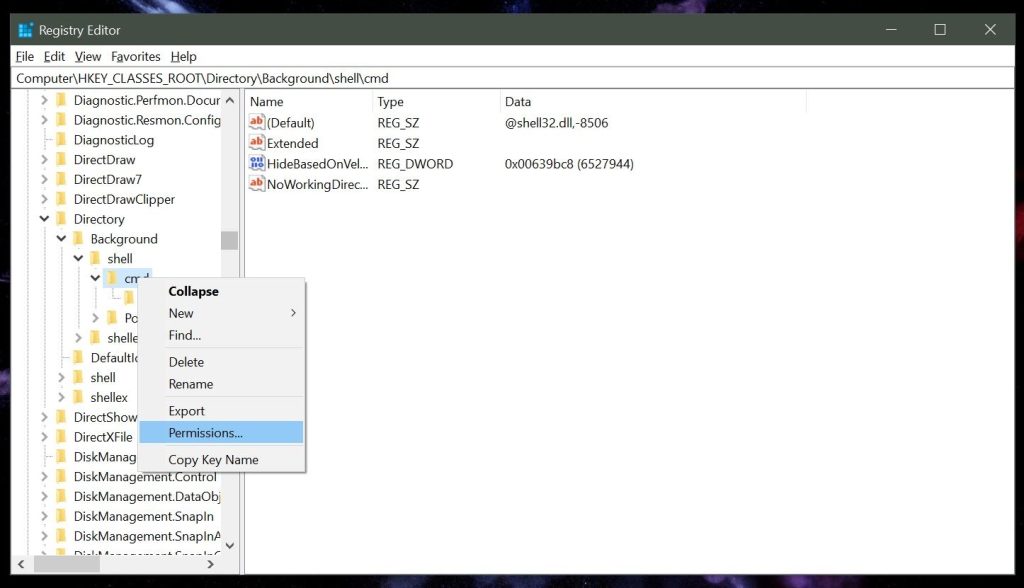Open the Help menu
This screenshot has height=588, width=1024.
(x=184, y=57)
